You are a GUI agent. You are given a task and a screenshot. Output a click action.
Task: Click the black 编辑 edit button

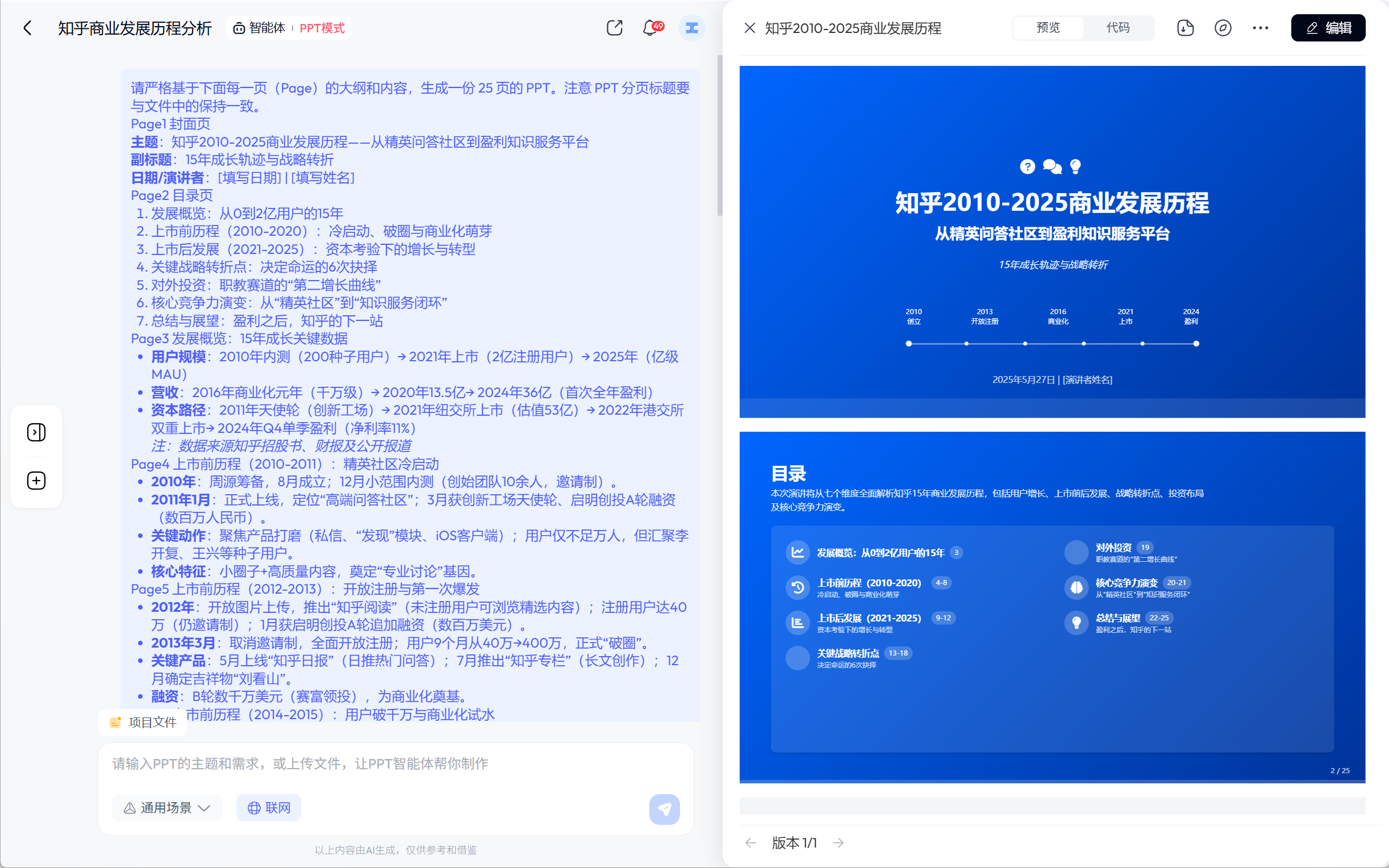[x=1328, y=28]
